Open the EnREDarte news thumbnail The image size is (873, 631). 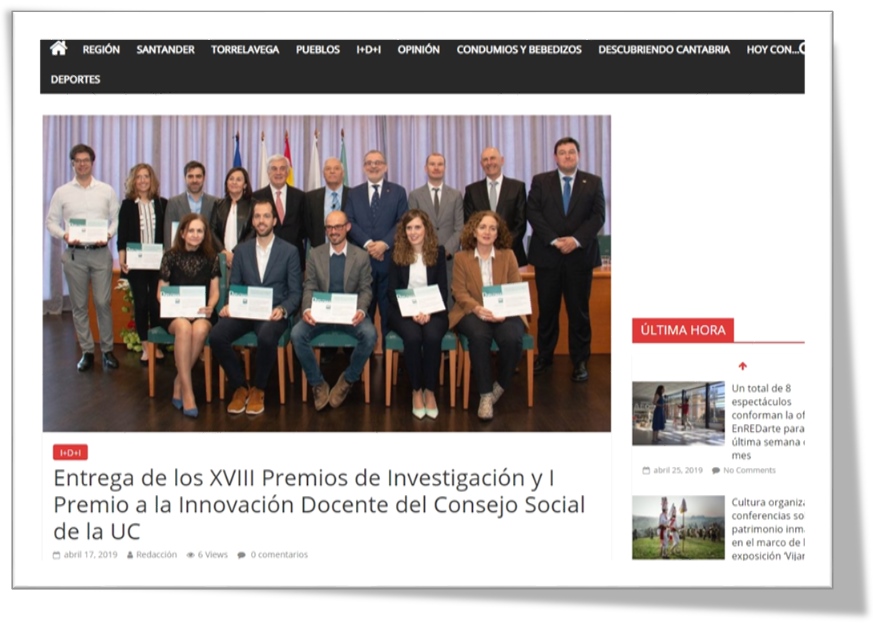click(x=678, y=413)
